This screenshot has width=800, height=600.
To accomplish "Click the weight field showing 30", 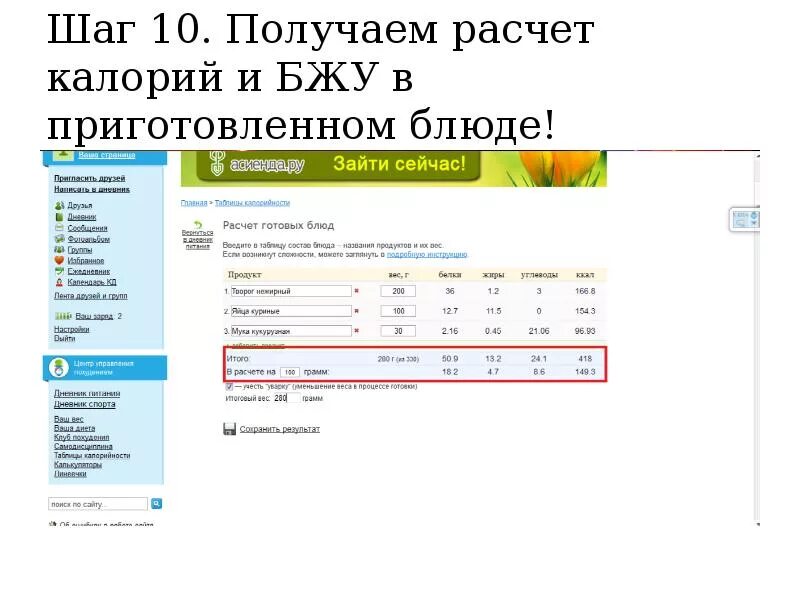I will click(x=398, y=331).
